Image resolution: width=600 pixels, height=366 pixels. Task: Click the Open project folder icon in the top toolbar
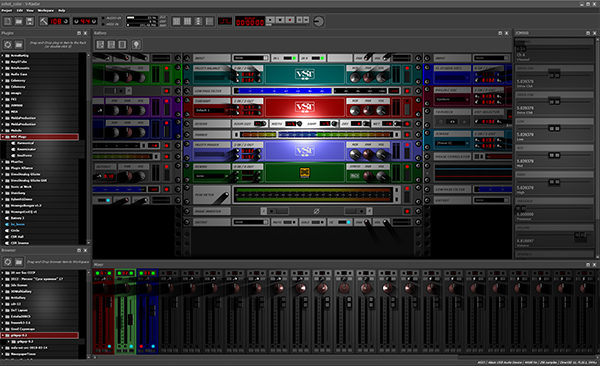(x=18, y=21)
